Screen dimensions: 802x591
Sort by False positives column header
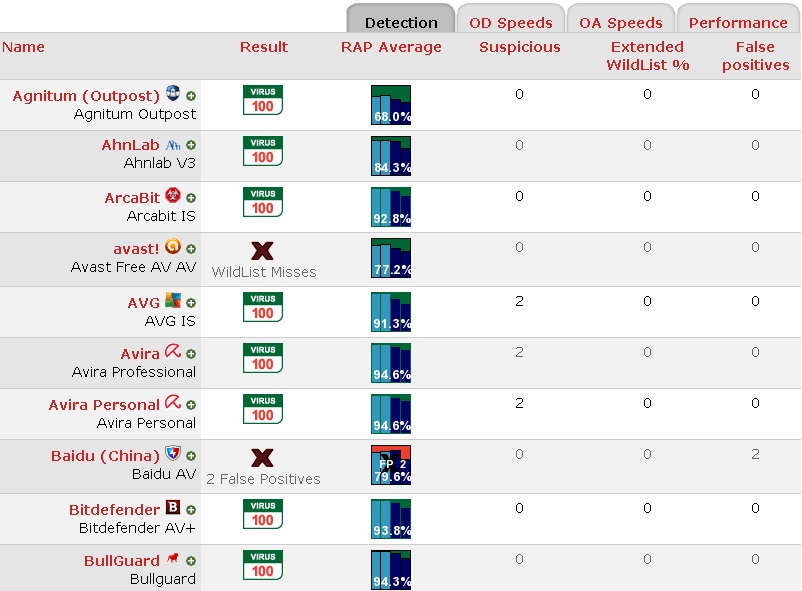coord(755,56)
